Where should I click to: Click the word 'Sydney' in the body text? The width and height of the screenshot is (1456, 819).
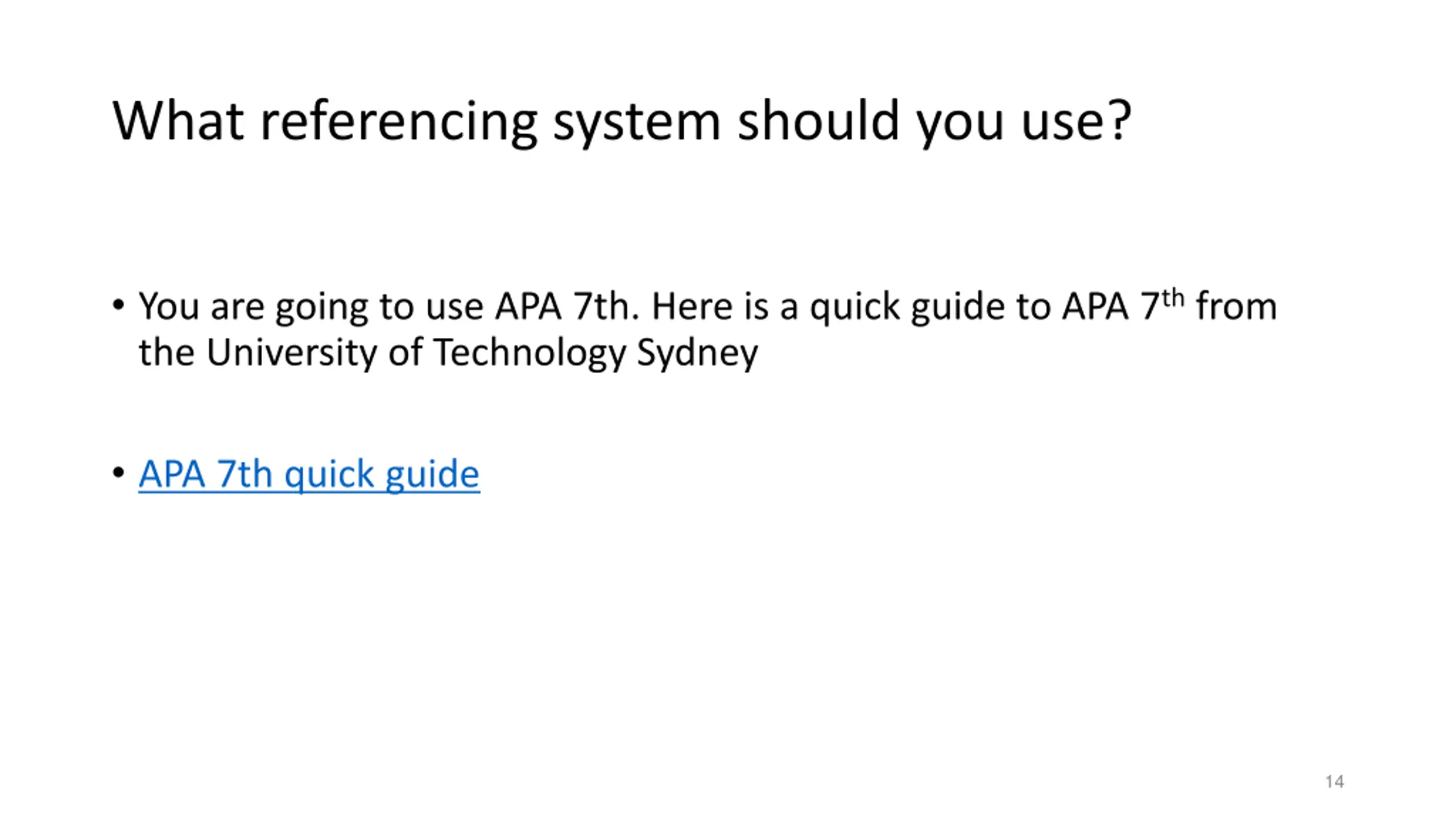tap(697, 353)
